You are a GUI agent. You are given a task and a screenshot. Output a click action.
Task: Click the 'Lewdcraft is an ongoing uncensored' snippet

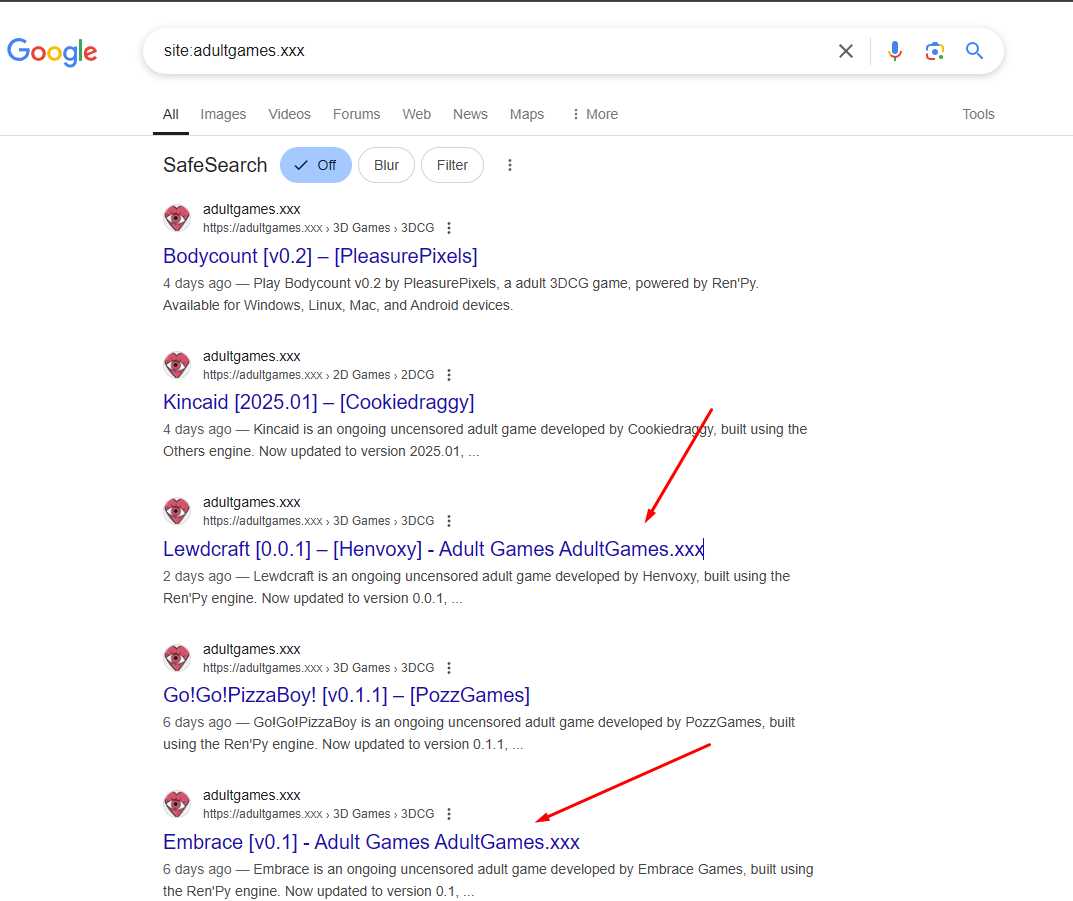[x=477, y=587]
